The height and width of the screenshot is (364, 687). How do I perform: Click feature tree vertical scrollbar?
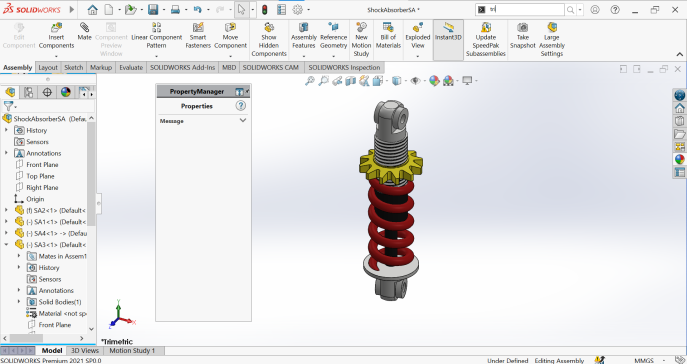pyautogui.click(x=91, y=174)
